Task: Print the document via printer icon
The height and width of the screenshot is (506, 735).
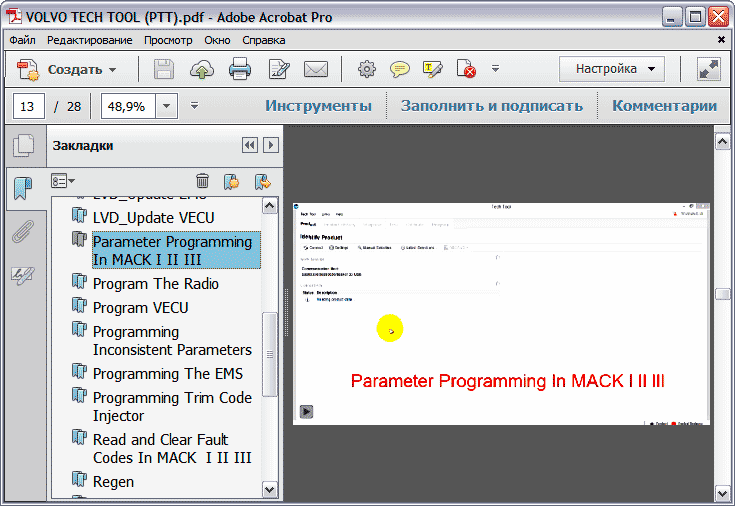Action: [x=240, y=70]
